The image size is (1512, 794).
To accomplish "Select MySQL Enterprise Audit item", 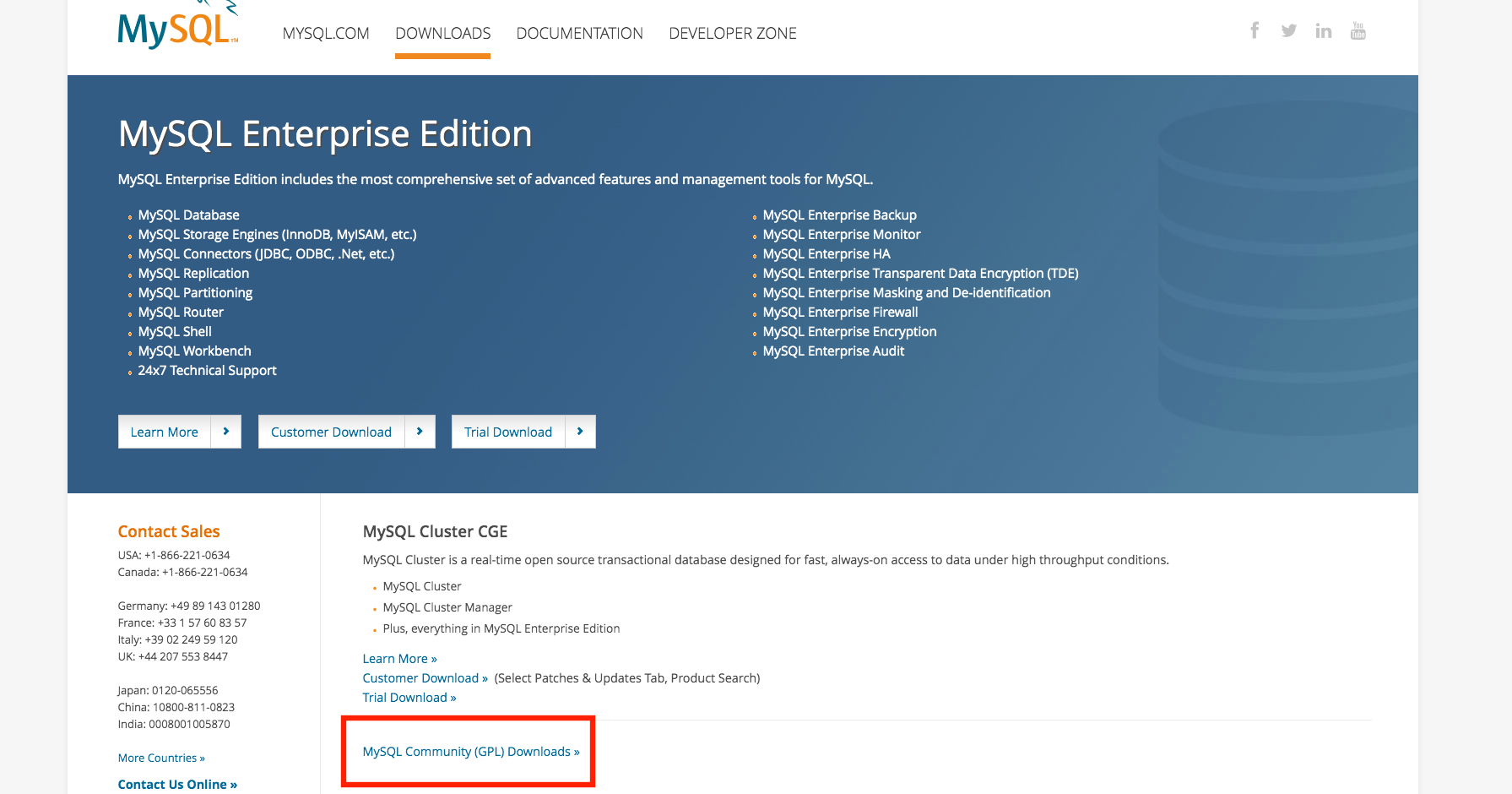I will click(x=833, y=351).
